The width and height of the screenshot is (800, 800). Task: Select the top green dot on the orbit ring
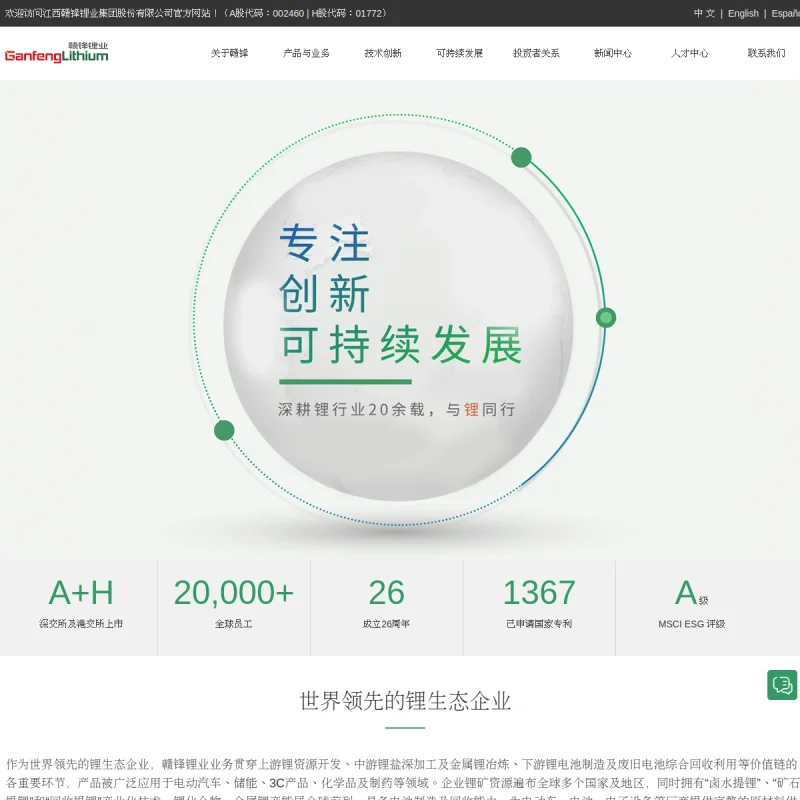(x=521, y=157)
